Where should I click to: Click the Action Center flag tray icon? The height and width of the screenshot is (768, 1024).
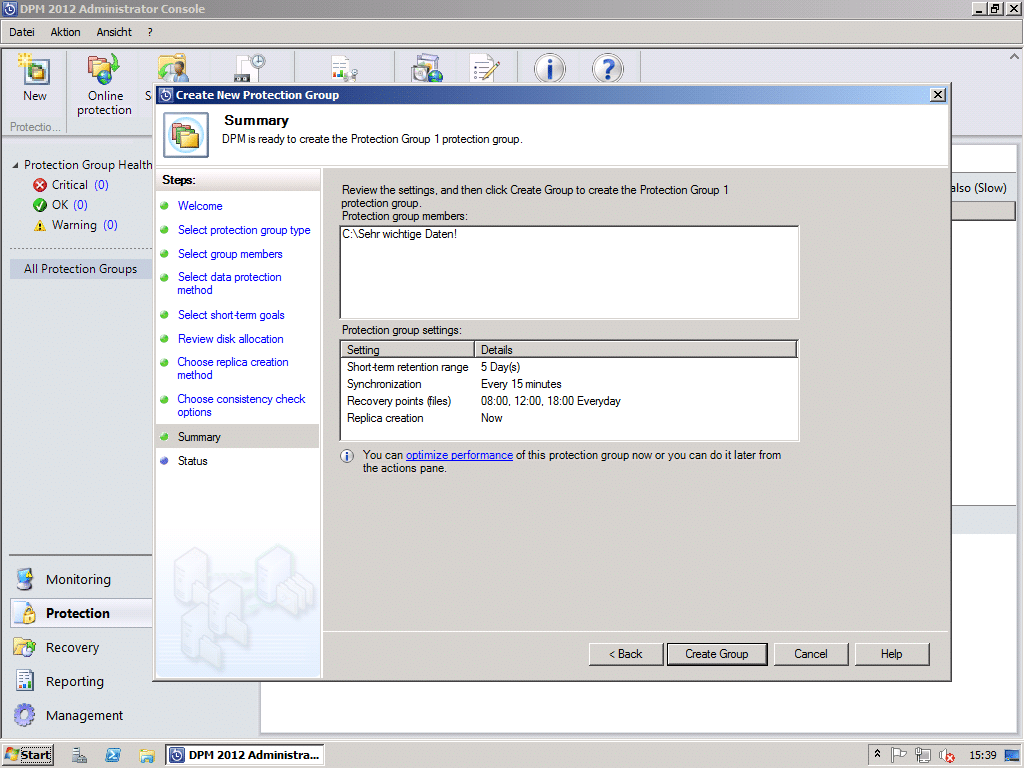(x=899, y=755)
